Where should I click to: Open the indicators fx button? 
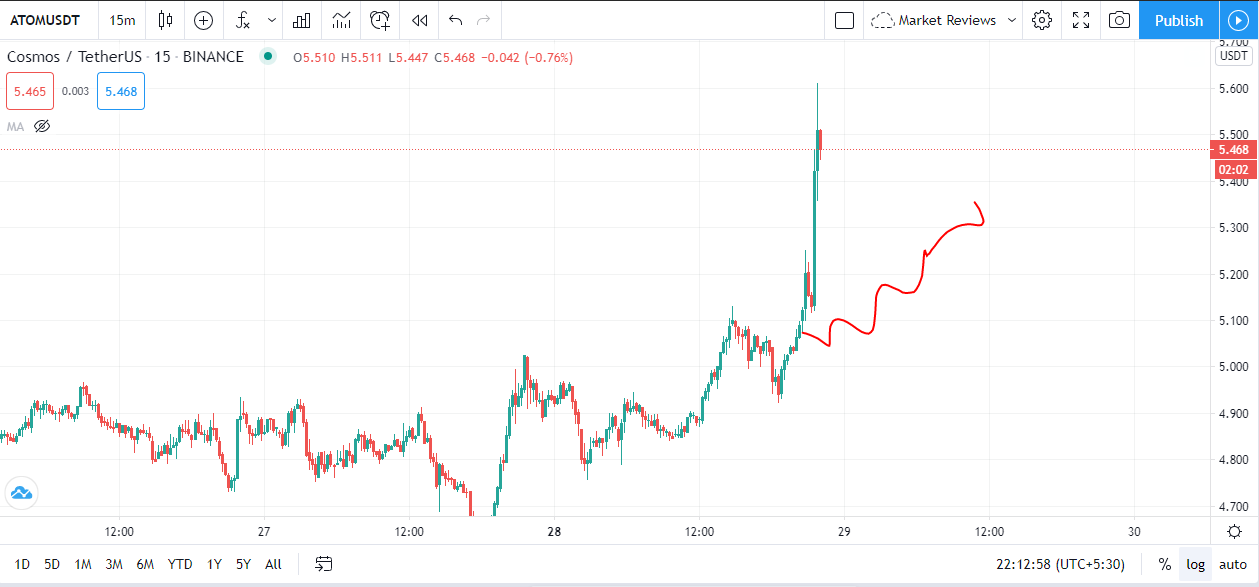pos(243,20)
